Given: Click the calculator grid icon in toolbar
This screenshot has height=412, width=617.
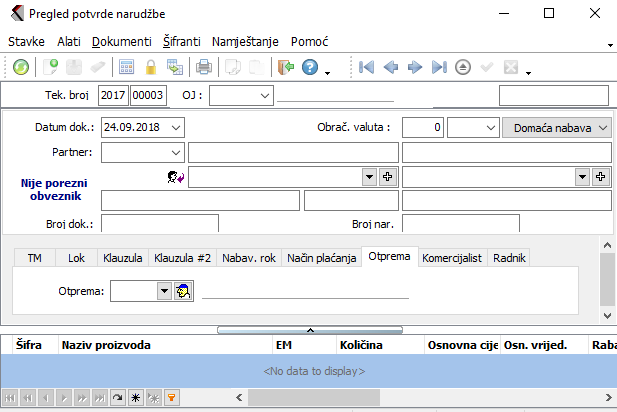Looking at the screenshot, I should [x=127, y=68].
